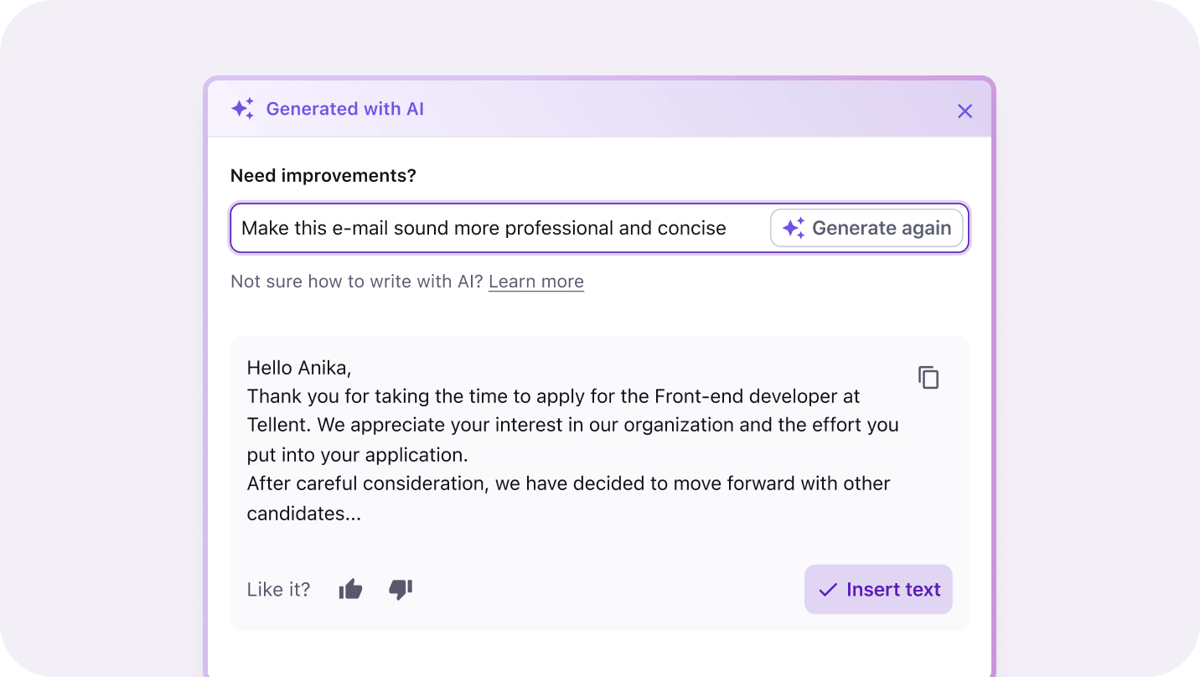Toggle approval under the Like it prompt
This screenshot has height=677, width=1200.
350,589
